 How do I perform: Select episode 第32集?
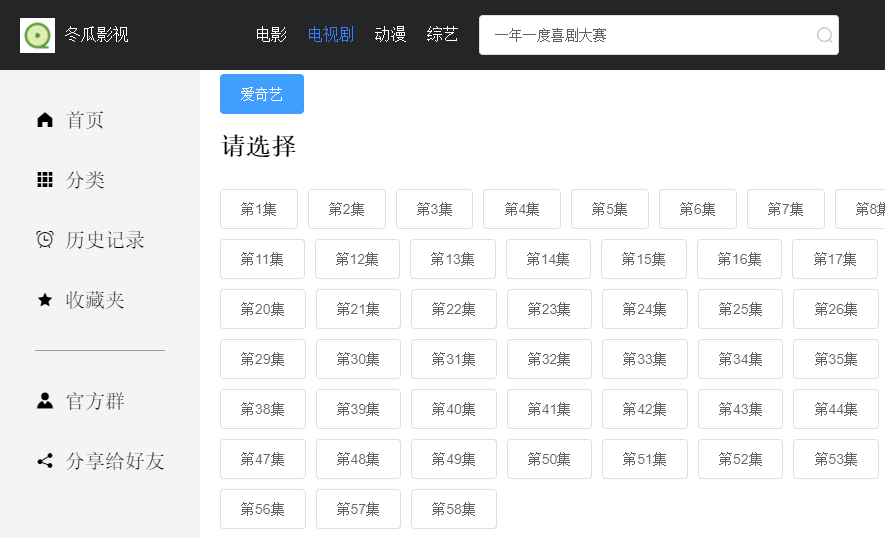(549, 359)
